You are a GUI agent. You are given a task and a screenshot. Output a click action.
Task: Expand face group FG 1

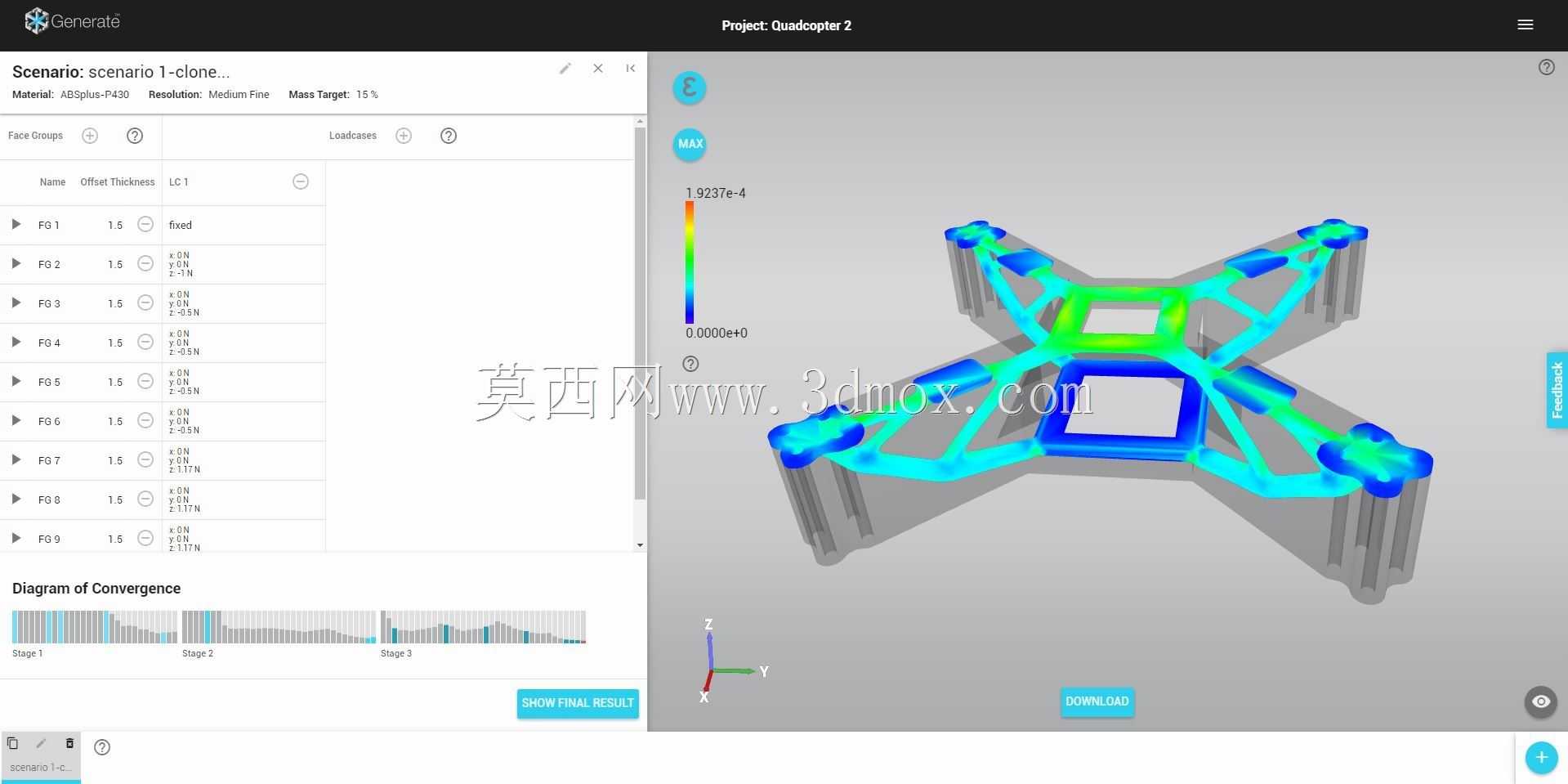click(16, 224)
